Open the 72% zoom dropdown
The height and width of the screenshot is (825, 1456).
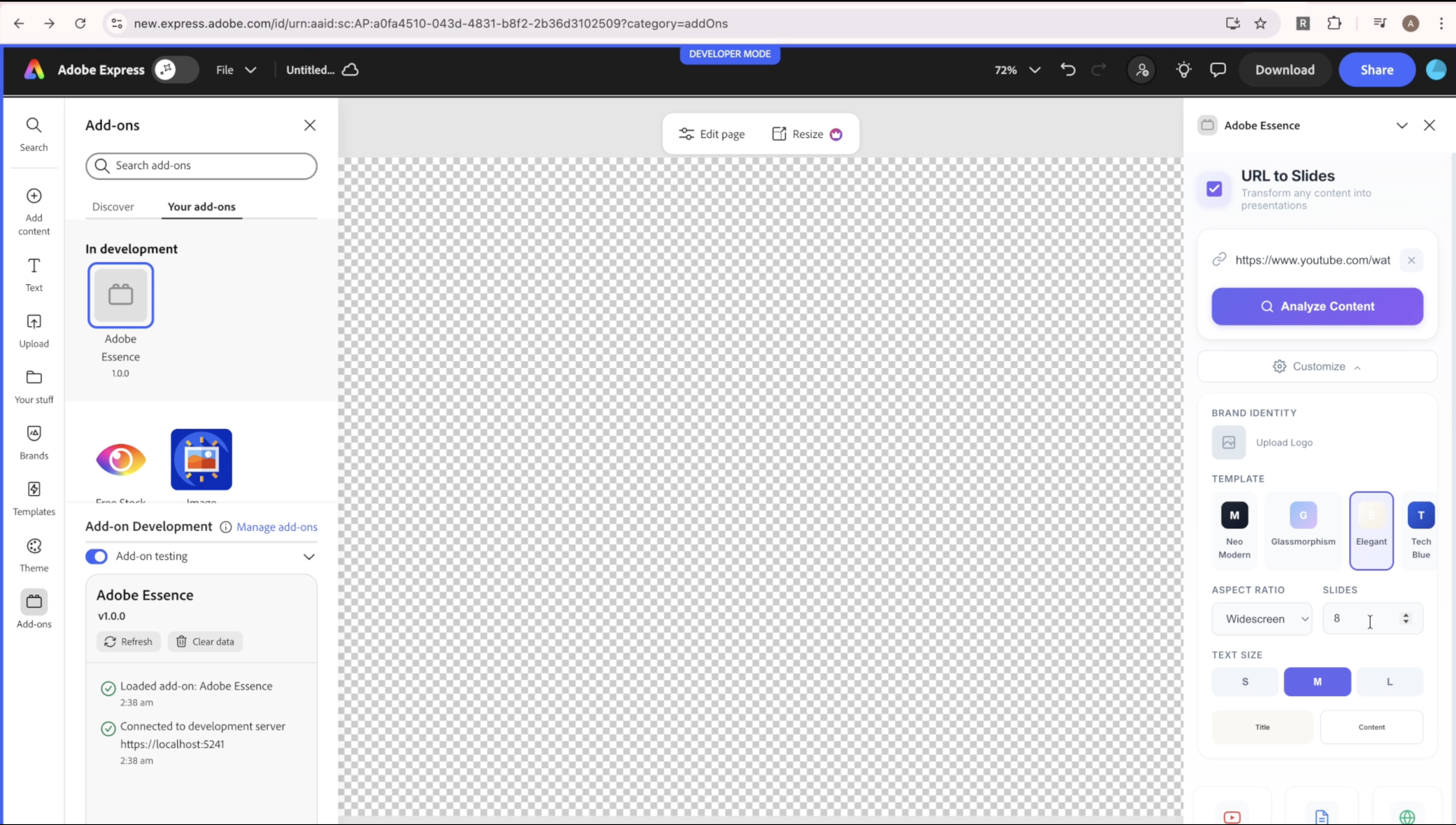tap(1017, 70)
